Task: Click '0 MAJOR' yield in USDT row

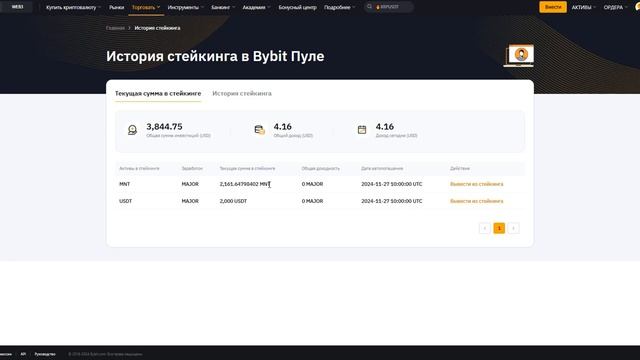Action: pyautogui.click(x=312, y=201)
